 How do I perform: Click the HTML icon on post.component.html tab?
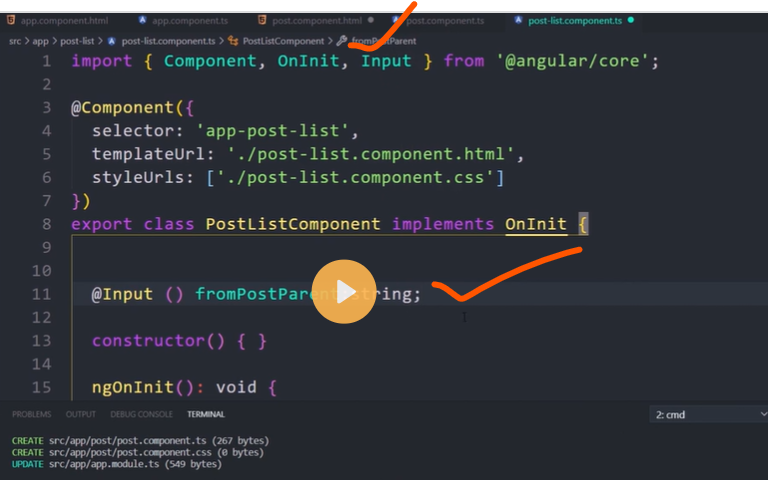pyautogui.click(x=262, y=20)
